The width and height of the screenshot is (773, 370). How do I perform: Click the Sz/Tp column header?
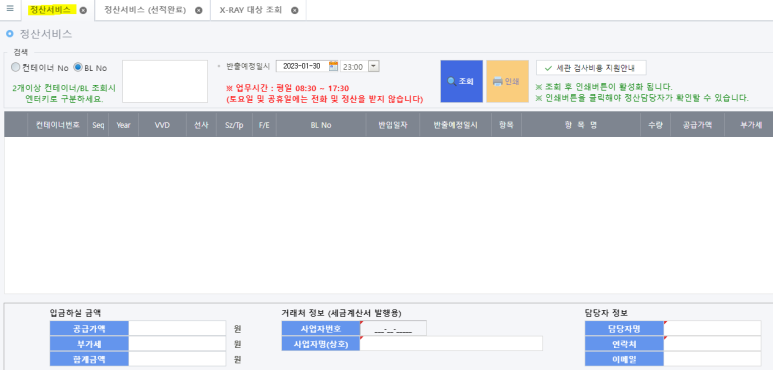(x=234, y=125)
